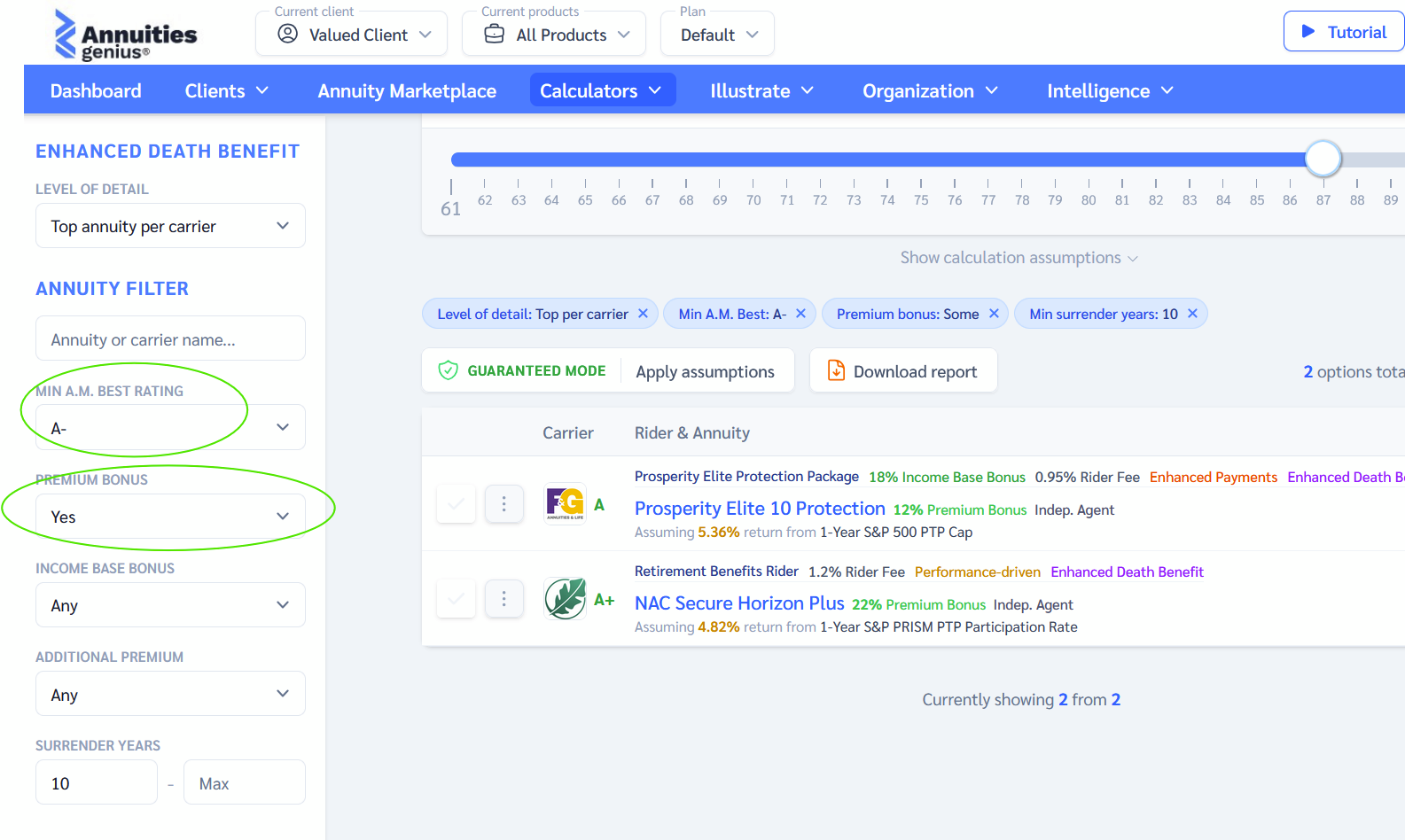The height and width of the screenshot is (840, 1405).
Task: Click the 22% Premium Bonus text
Action: pos(918,604)
